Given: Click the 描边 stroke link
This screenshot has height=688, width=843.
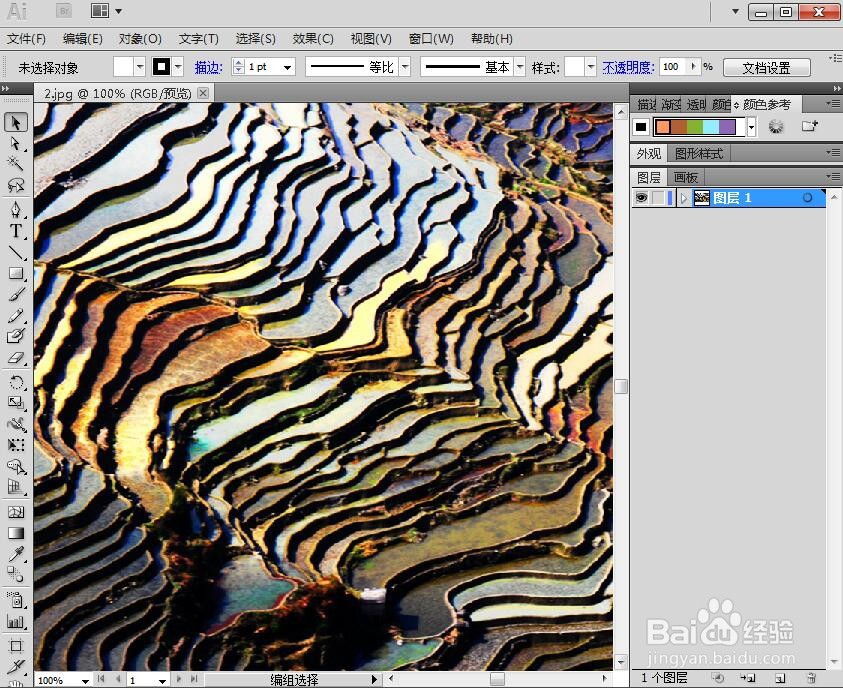Looking at the screenshot, I should coord(208,67).
